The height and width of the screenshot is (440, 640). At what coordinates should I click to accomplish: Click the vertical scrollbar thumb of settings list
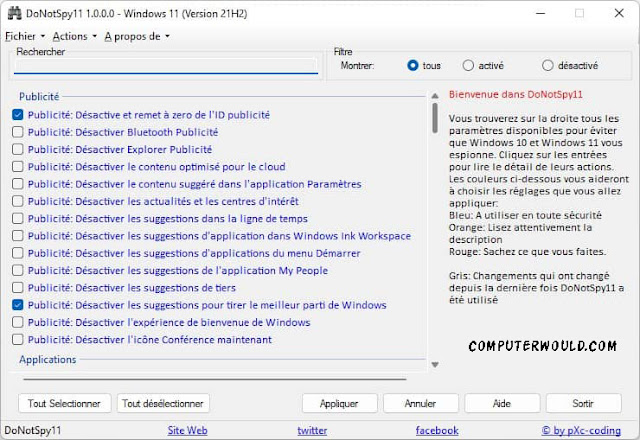coord(435,118)
